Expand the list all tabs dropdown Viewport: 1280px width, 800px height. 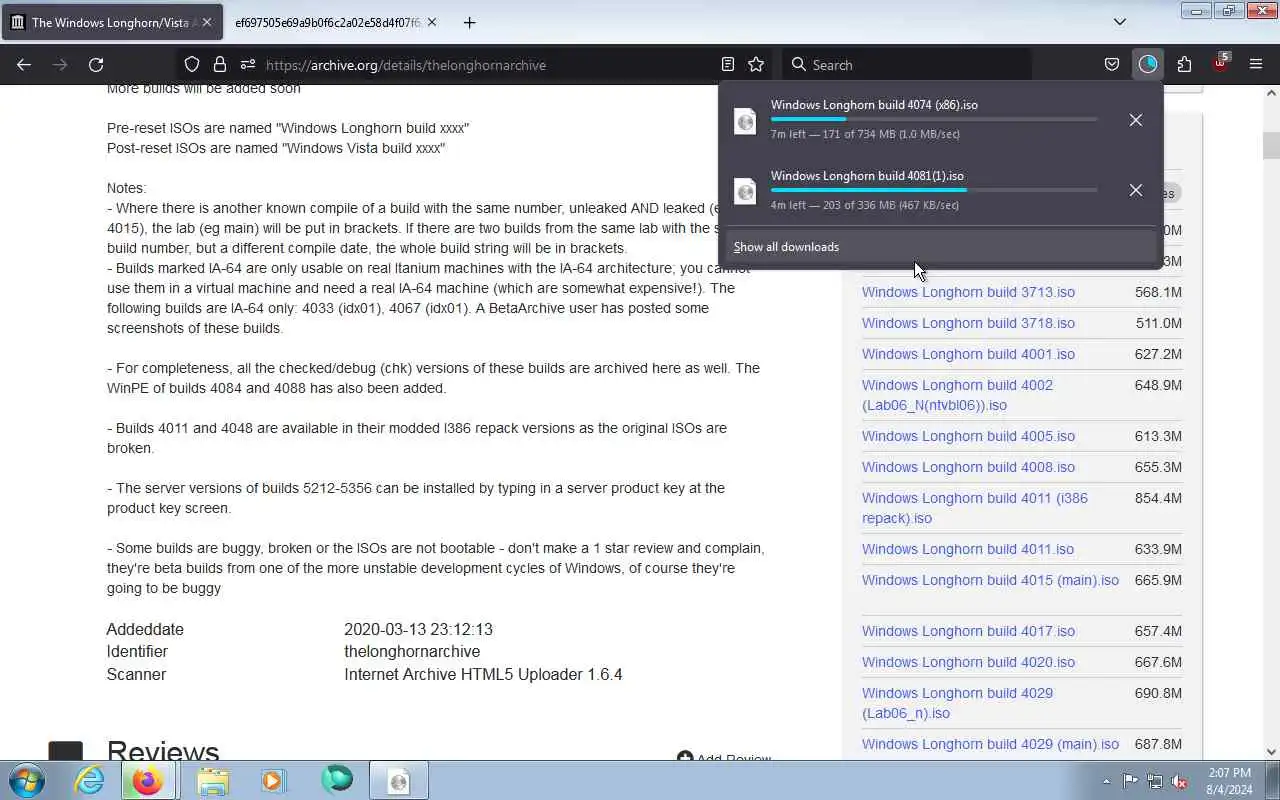click(x=1120, y=22)
